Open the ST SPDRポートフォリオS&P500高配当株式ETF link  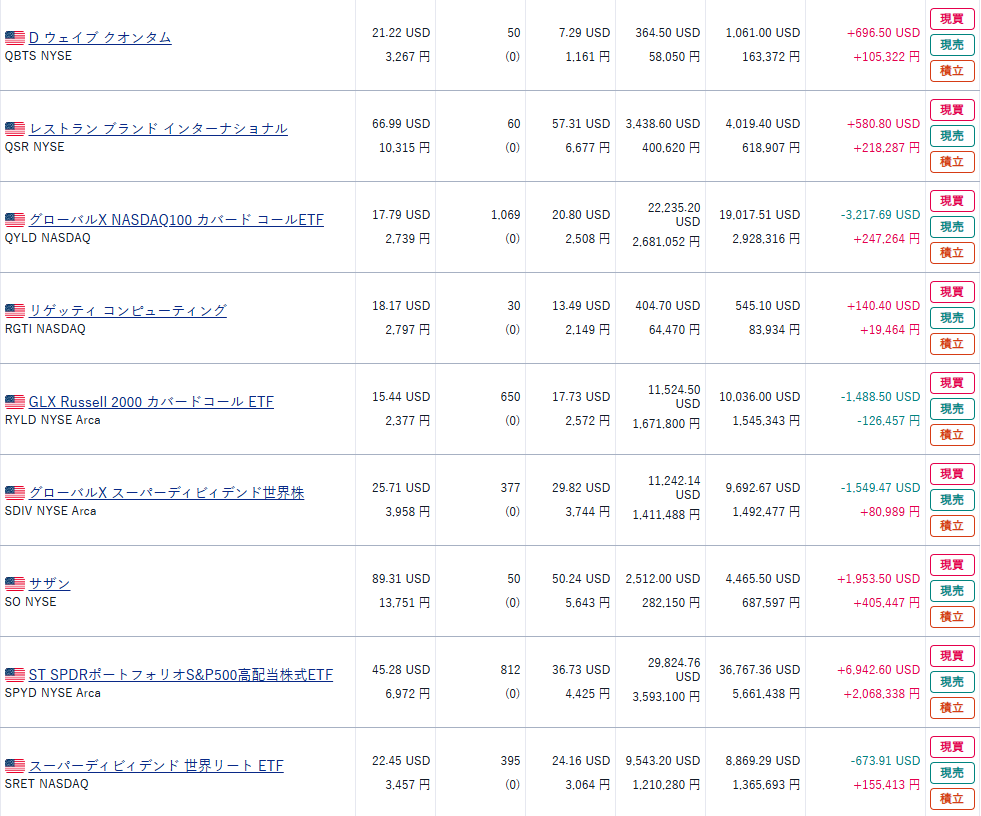[180, 675]
